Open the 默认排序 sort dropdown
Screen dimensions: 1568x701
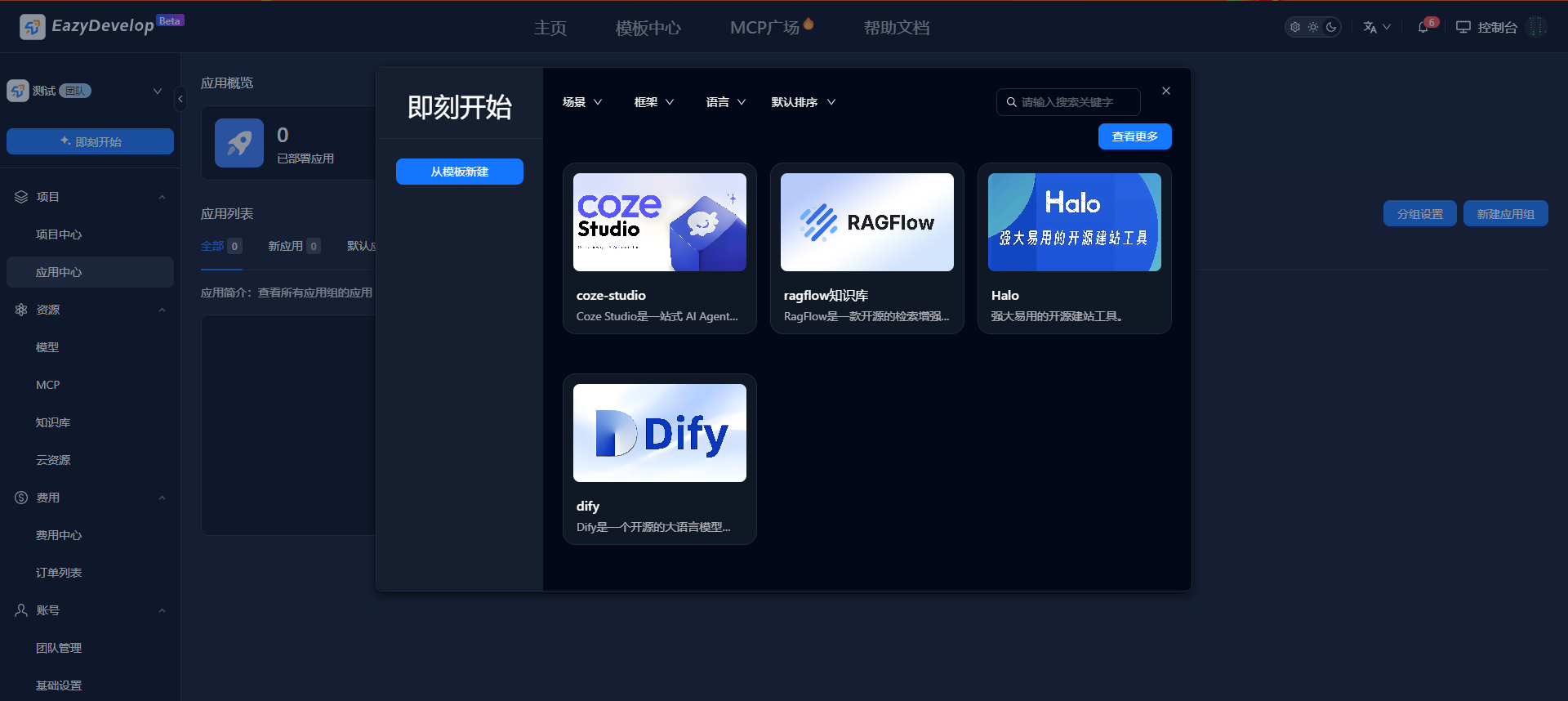804,102
